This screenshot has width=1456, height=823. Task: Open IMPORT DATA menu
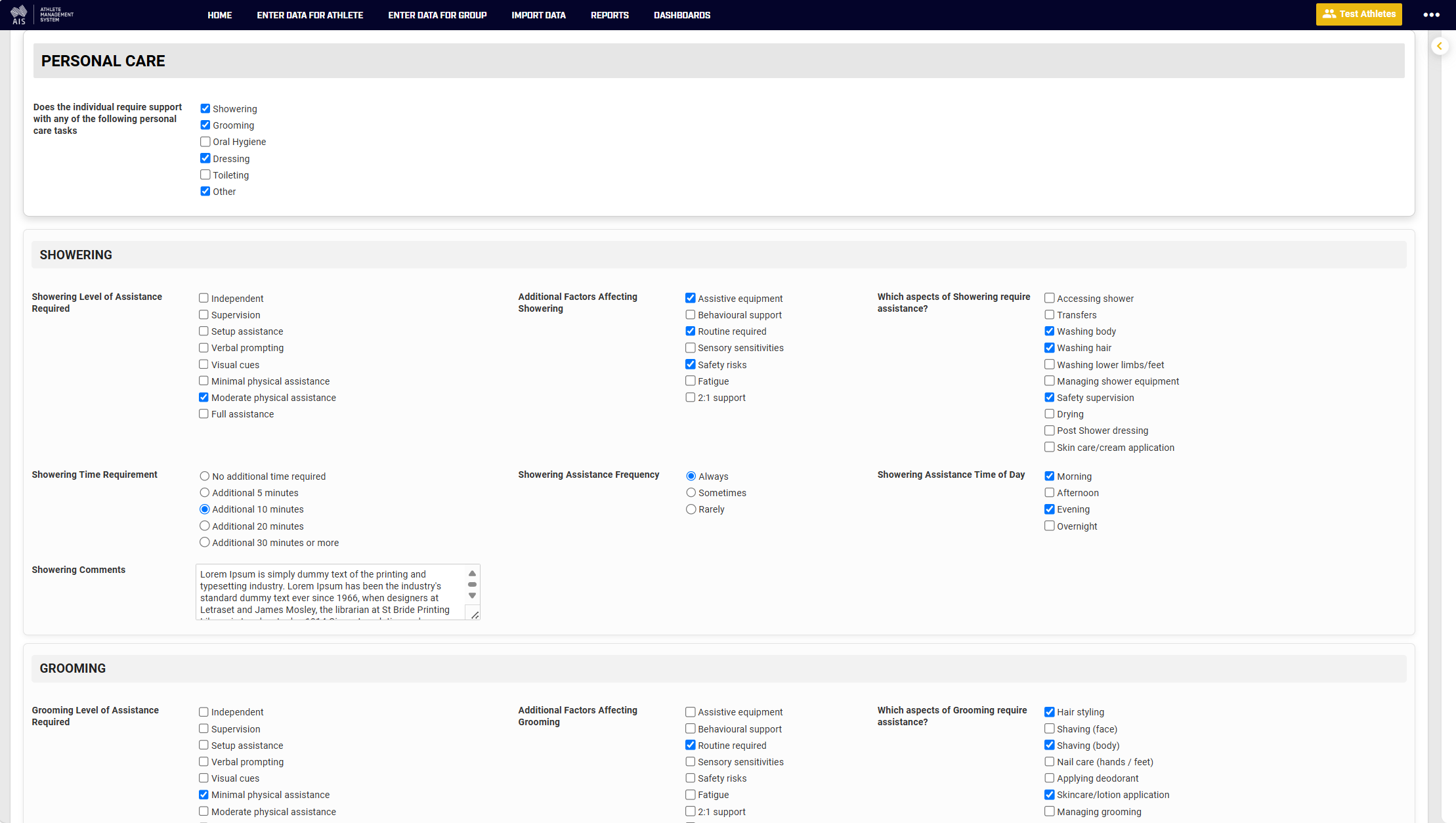click(x=538, y=15)
